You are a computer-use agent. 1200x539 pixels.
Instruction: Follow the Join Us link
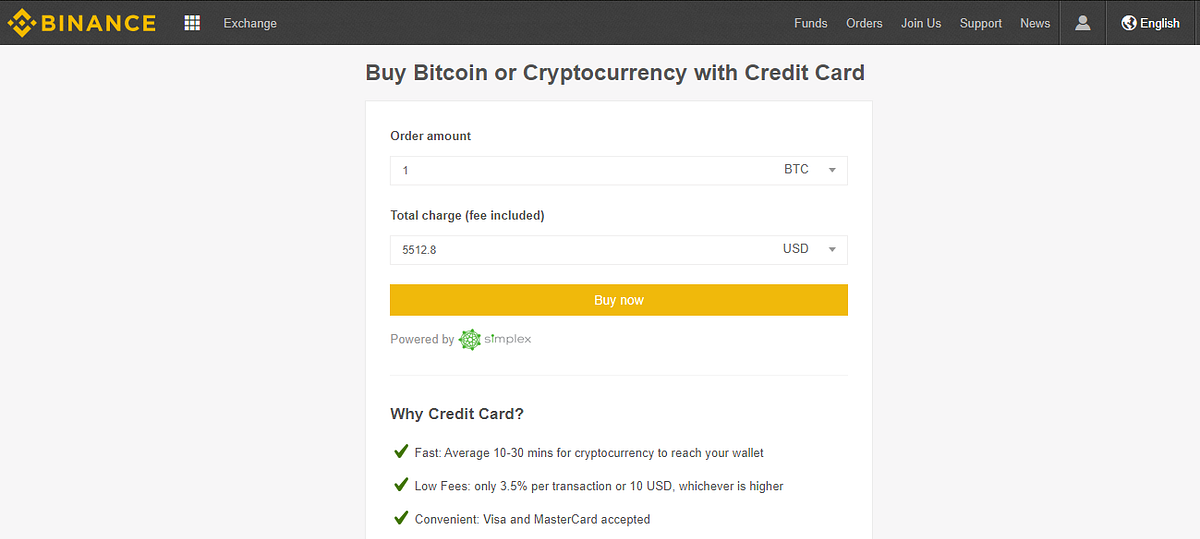(921, 23)
